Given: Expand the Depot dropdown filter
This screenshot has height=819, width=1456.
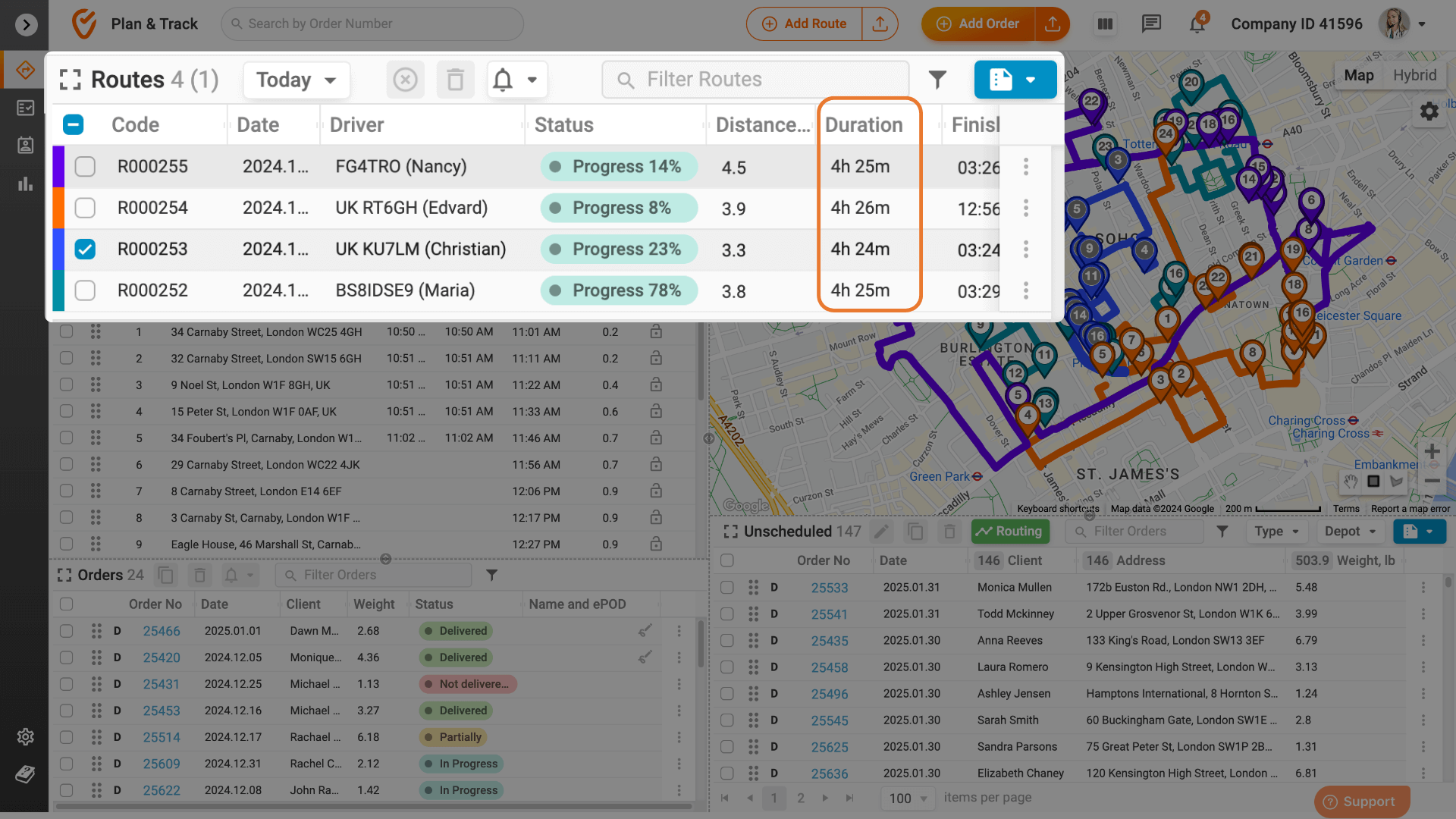Looking at the screenshot, I should pyautogui.click(x=1349, y=531).
